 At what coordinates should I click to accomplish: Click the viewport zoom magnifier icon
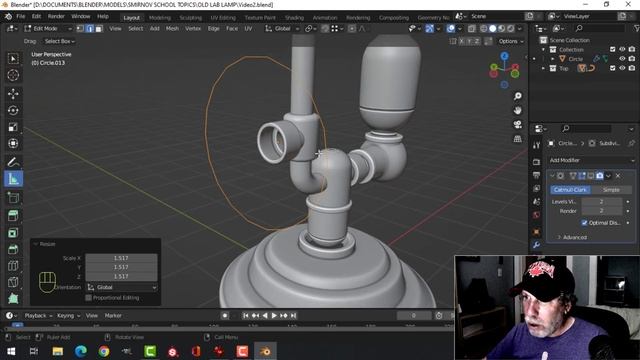518,96
